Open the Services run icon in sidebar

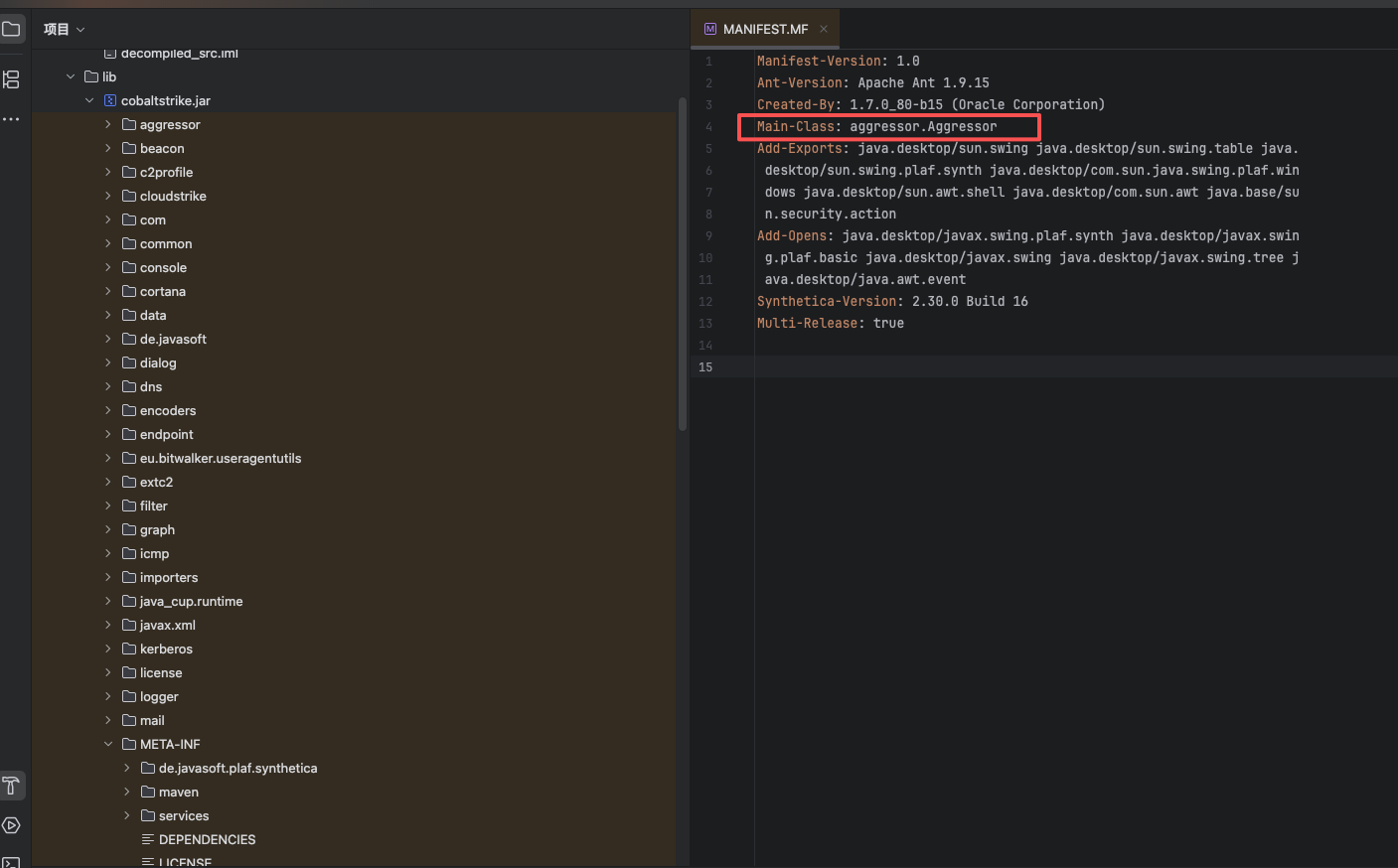pyautogui.click(x=12, y=825)
